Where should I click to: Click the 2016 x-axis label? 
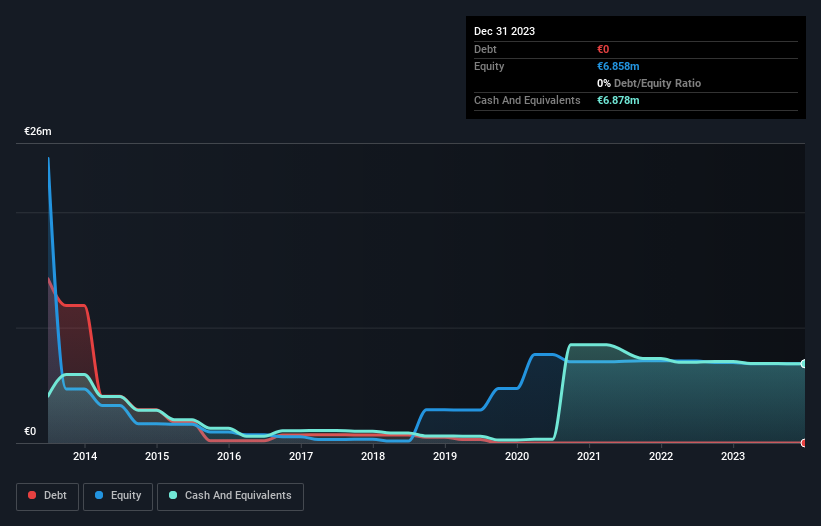click(229, 456)
